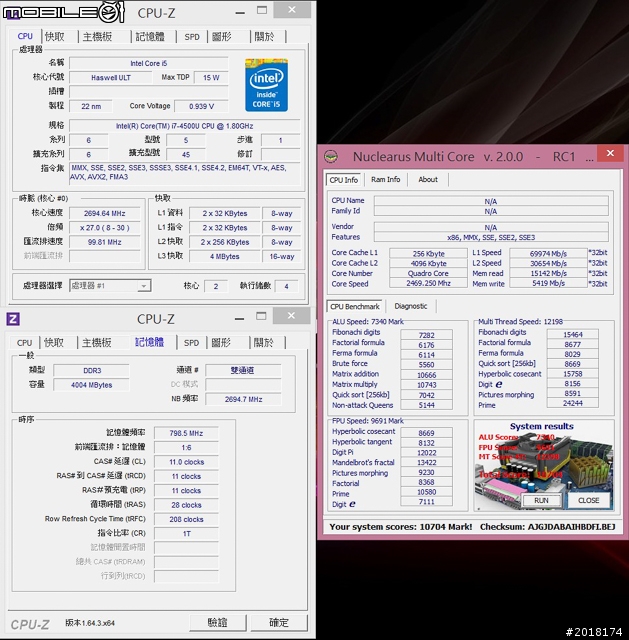The width and height of the screenshot is (629, 640).
Task: Open 快取 tab in lower CPU-Z window
Action: 54,343
